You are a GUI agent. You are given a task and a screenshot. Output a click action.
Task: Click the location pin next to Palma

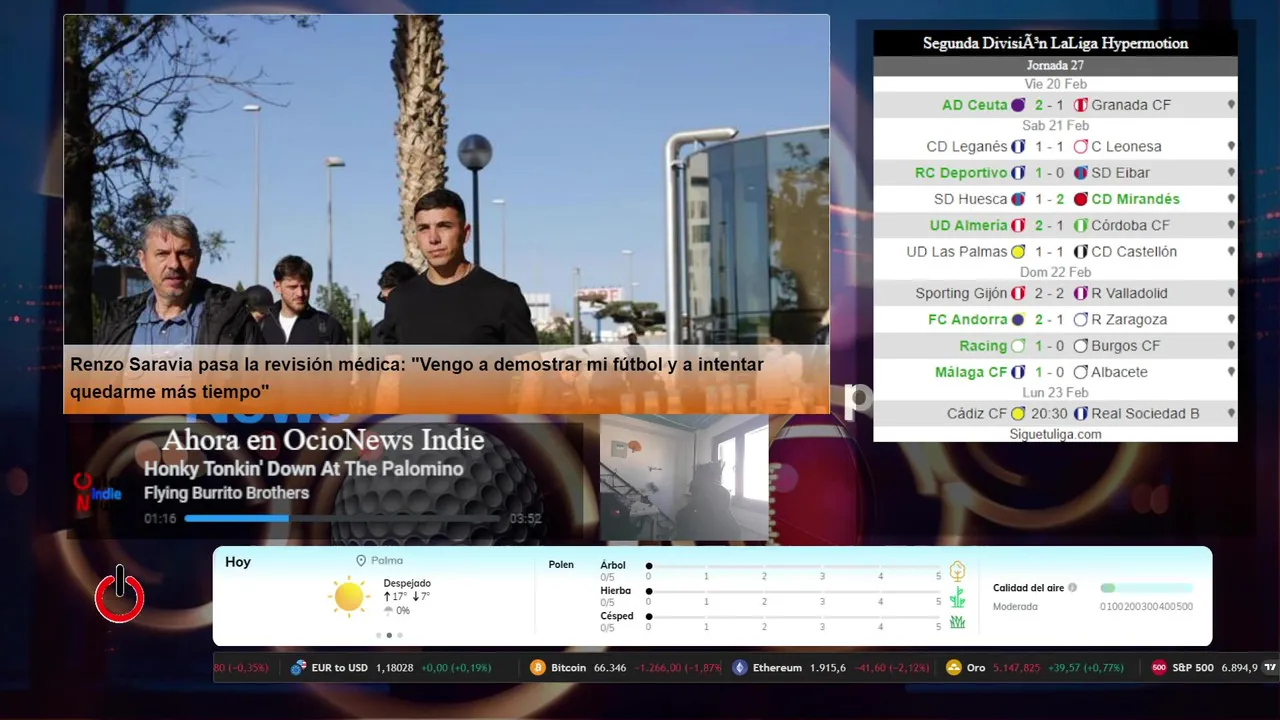tap(361, 561)
